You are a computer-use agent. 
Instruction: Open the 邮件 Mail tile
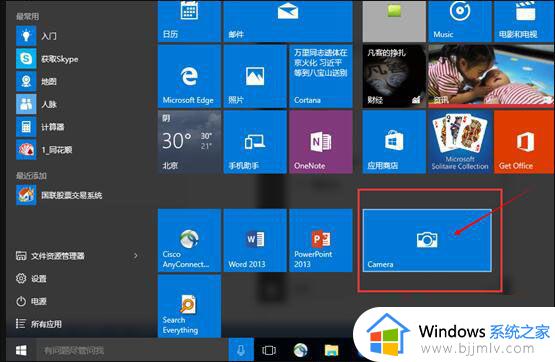(x=288, y=21)
